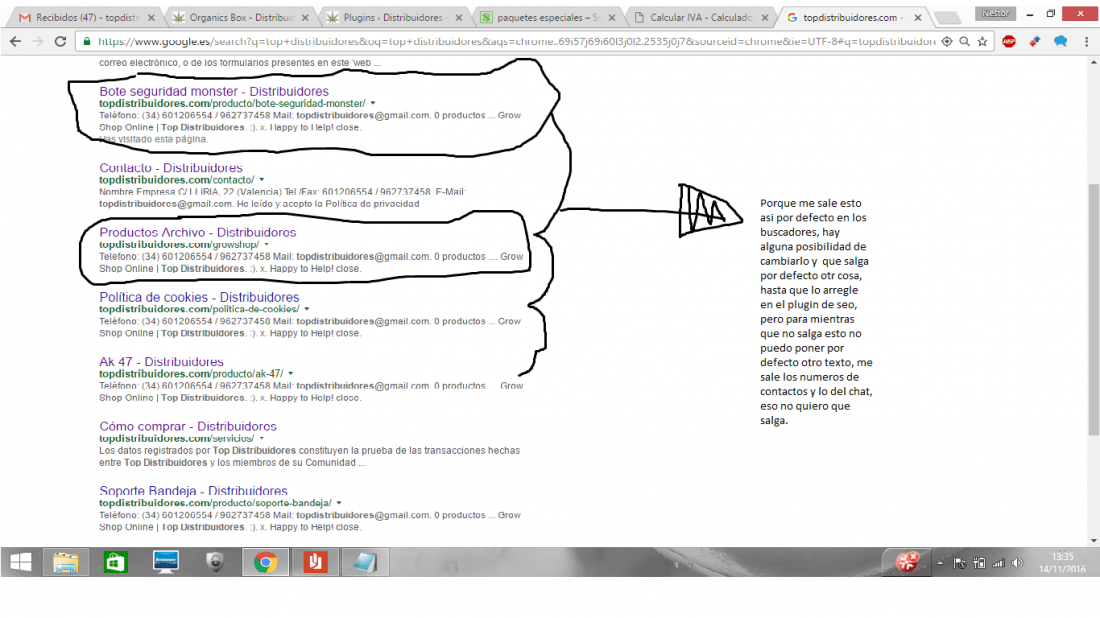Open the shield security taskbar icon
The image size is (1100, 618).
click(215, 562)
